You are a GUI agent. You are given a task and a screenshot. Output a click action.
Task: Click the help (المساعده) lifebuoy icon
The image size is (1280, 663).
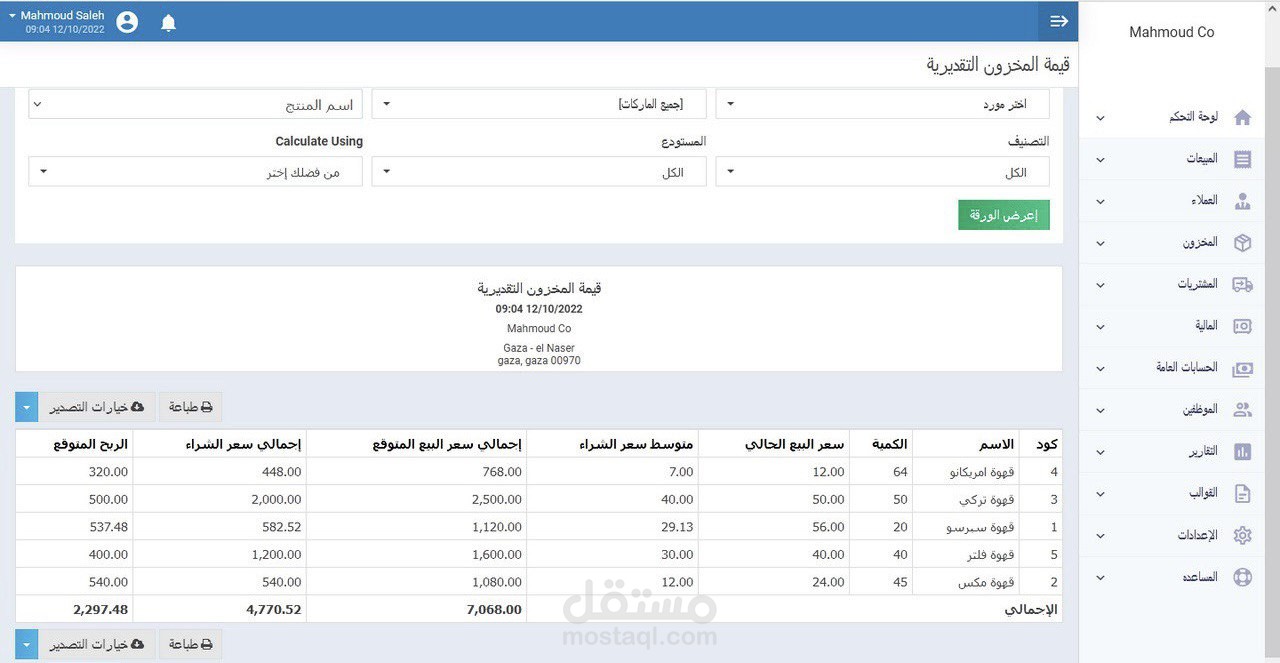tap(1243, 577)
